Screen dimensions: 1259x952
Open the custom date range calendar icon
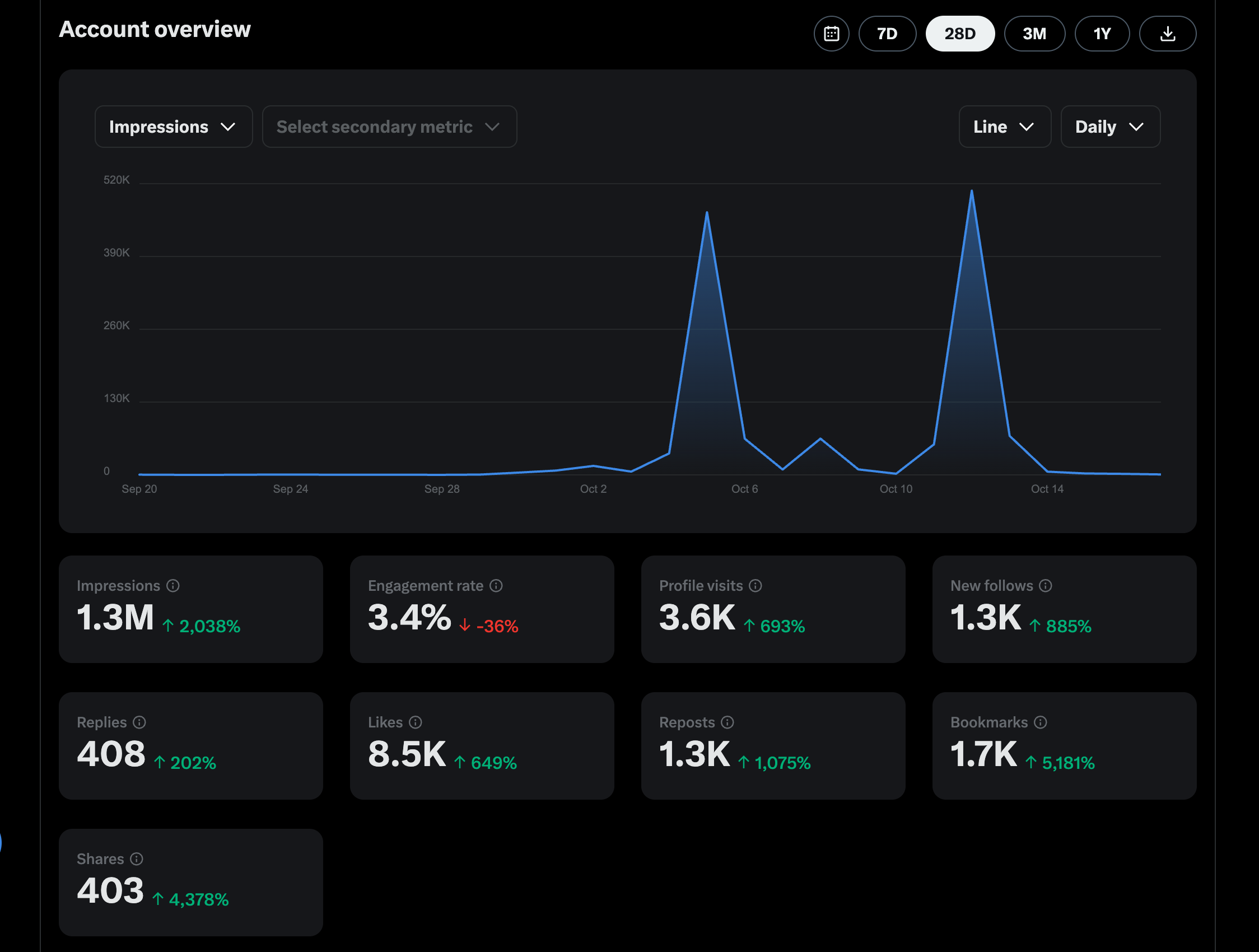pos(831,34)
